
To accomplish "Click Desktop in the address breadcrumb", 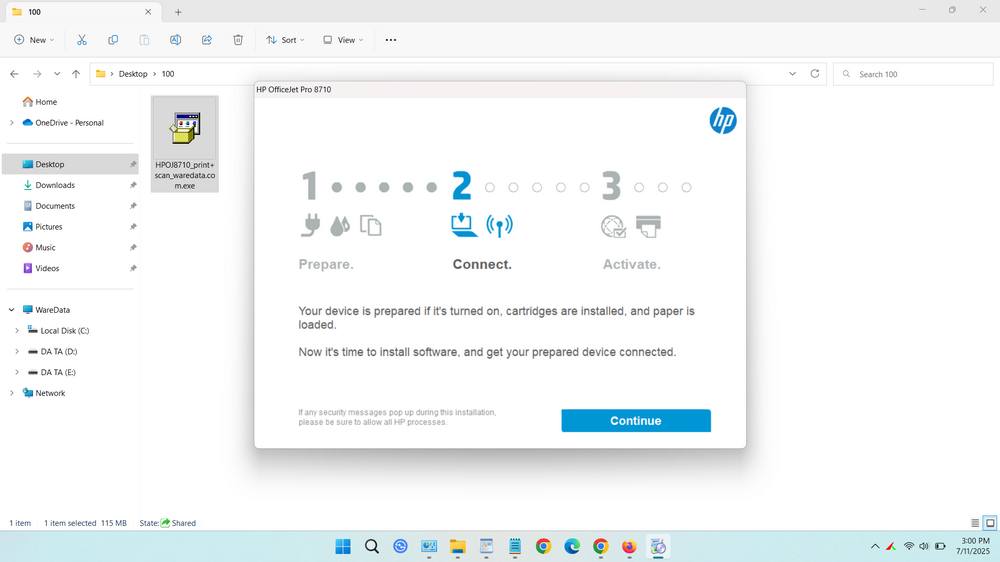I will [x=133, y=74].
